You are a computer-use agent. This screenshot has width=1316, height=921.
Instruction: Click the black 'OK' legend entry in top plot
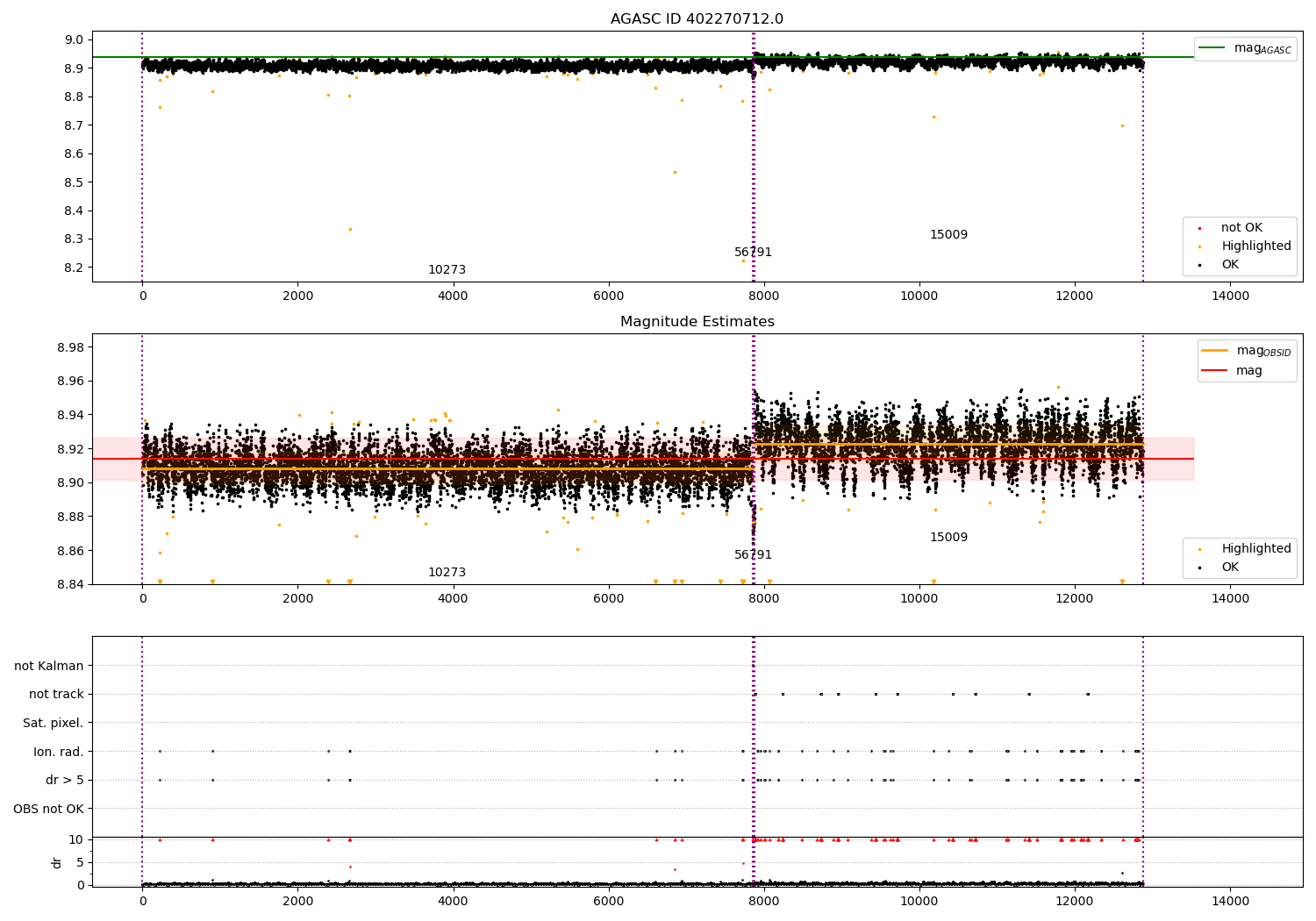(x=1229, y=265)
